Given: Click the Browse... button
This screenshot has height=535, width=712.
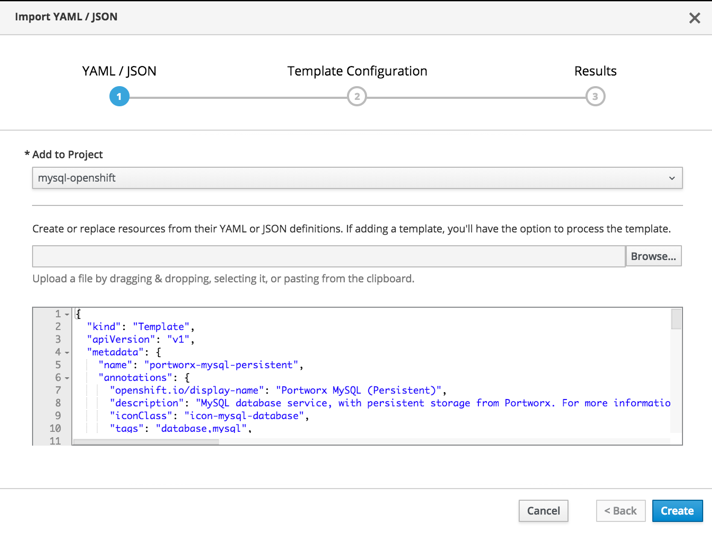Looking at the screenshot, I should pyautogui.click(x=654, y=256).
